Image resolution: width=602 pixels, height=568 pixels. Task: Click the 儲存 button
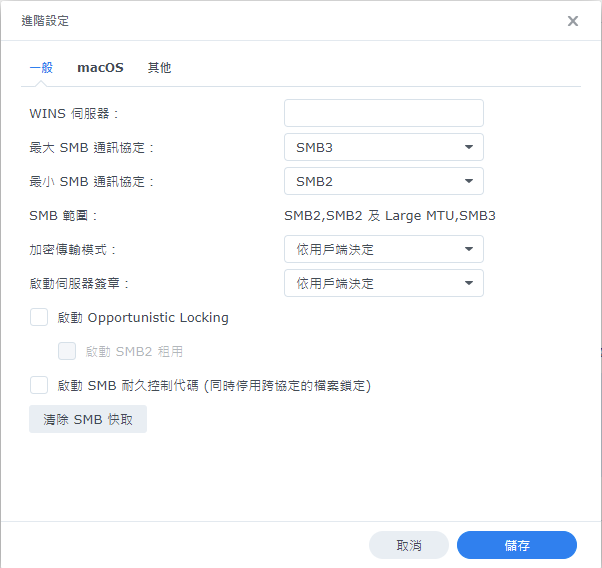[x=517, y=545]
